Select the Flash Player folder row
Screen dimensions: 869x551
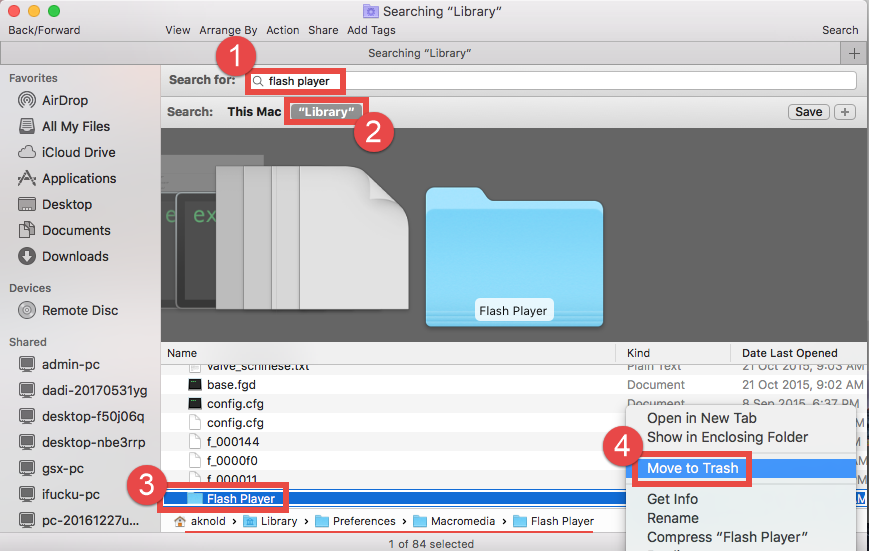click(393, 498)
